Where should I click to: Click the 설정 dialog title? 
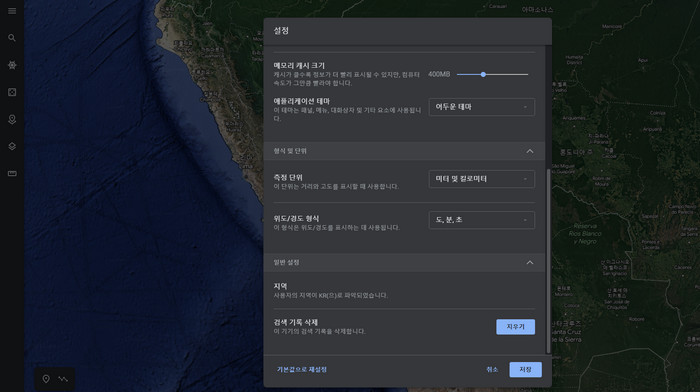pos(281,31)
